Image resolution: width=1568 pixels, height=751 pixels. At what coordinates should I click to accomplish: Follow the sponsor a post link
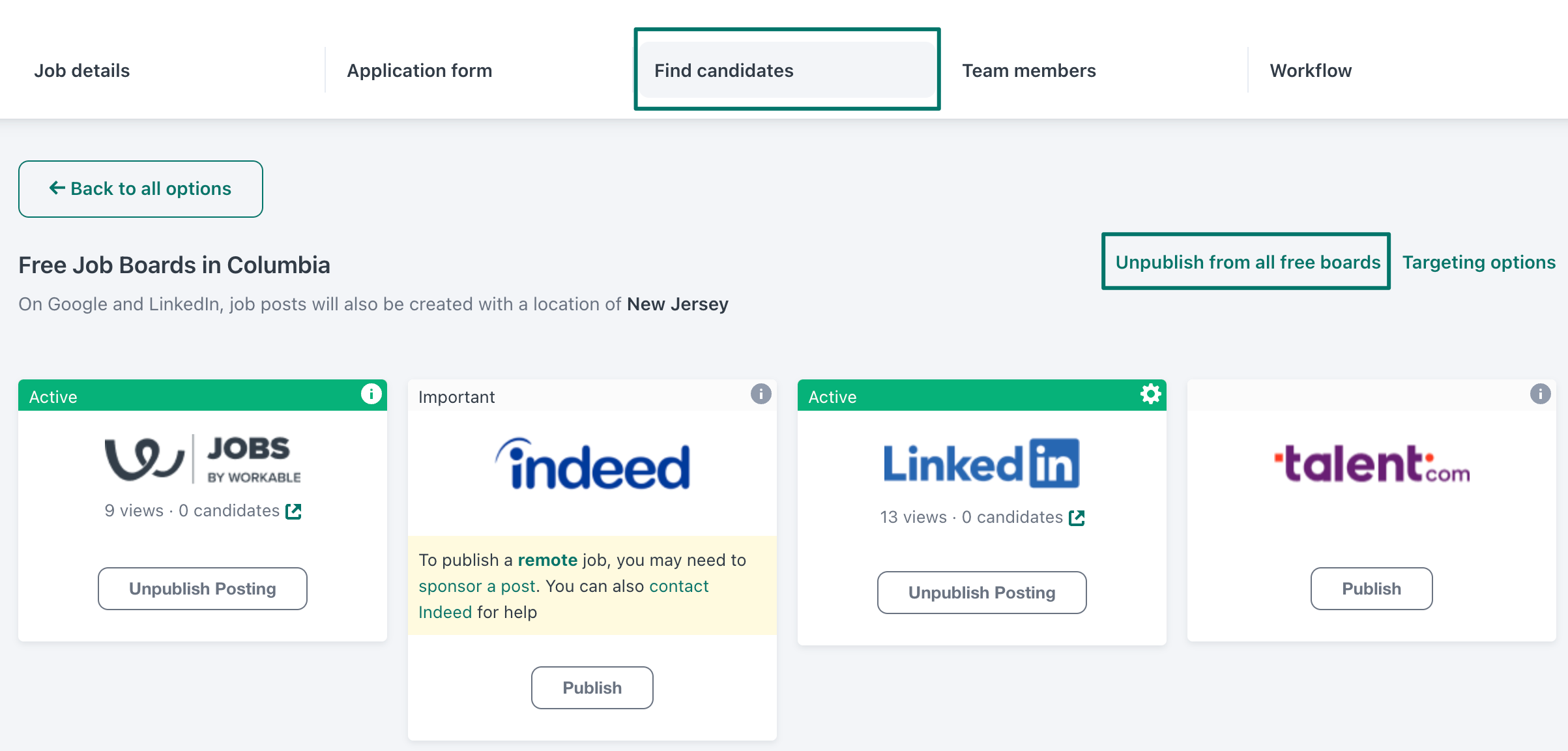point(477,586)
